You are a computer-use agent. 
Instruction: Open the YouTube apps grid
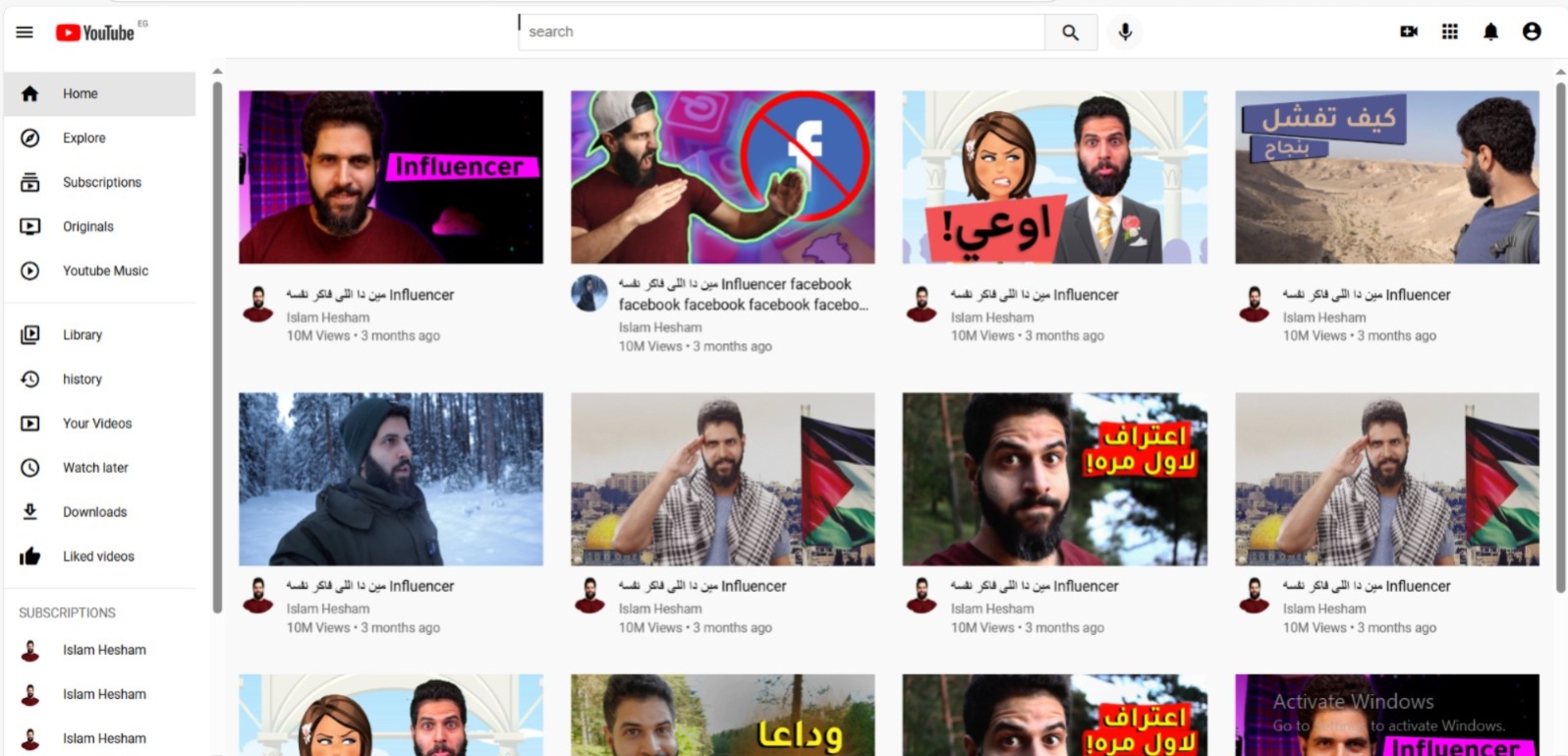pos(1449,31)
